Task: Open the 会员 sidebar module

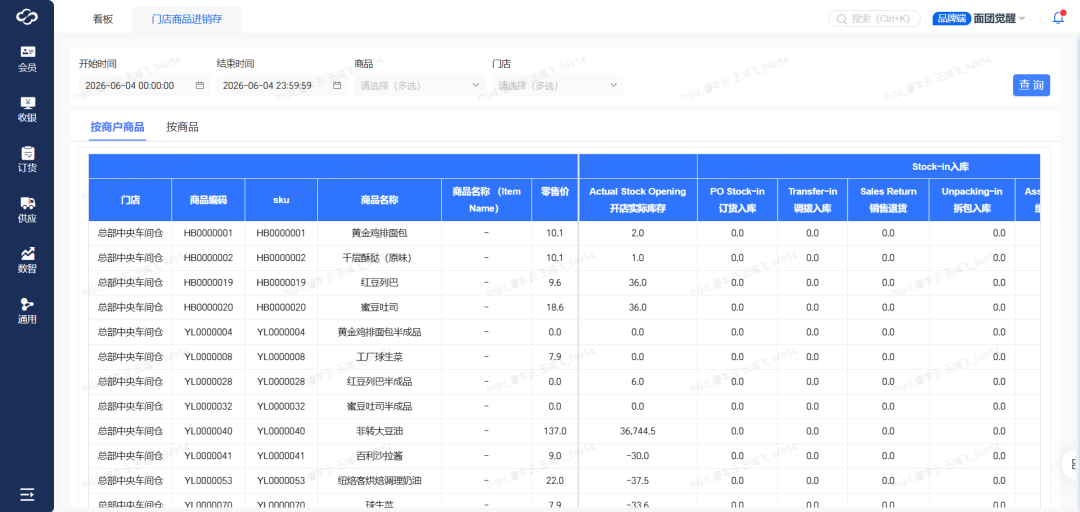Action: pyautogui.click(x=27, y=59)
